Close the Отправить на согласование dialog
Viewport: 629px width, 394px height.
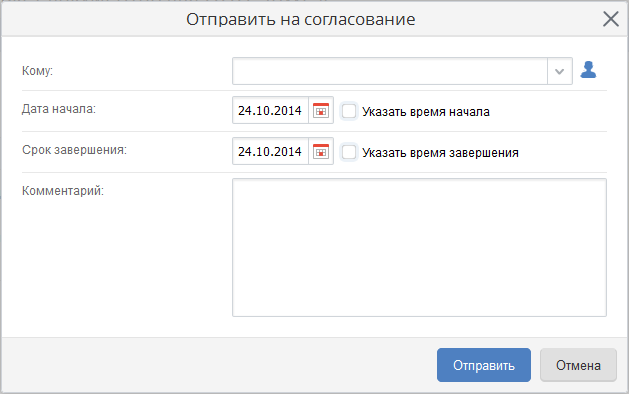pyautogui.click(x=611, y=19)
